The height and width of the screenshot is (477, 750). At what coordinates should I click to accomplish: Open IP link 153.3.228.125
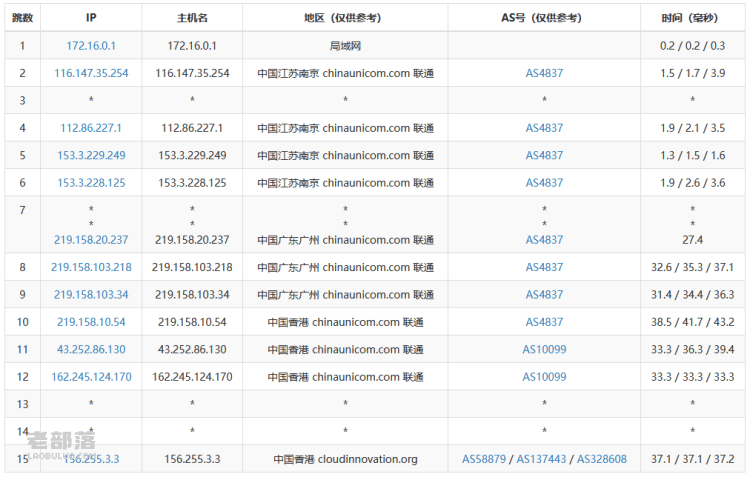pyautogui.click(x=91, y=183)
